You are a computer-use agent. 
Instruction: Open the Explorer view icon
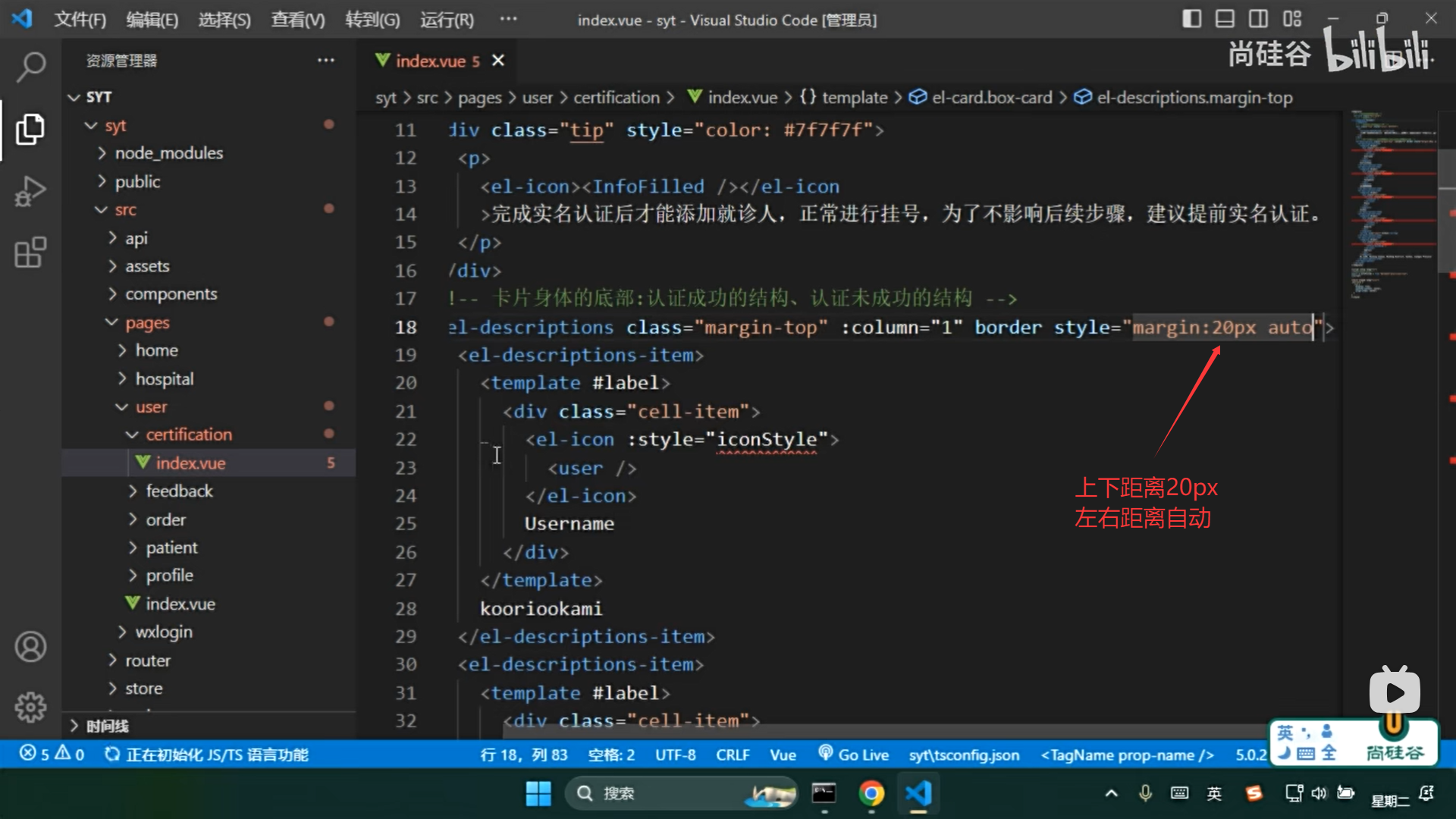pyautogui.click(x=30, y=129)
